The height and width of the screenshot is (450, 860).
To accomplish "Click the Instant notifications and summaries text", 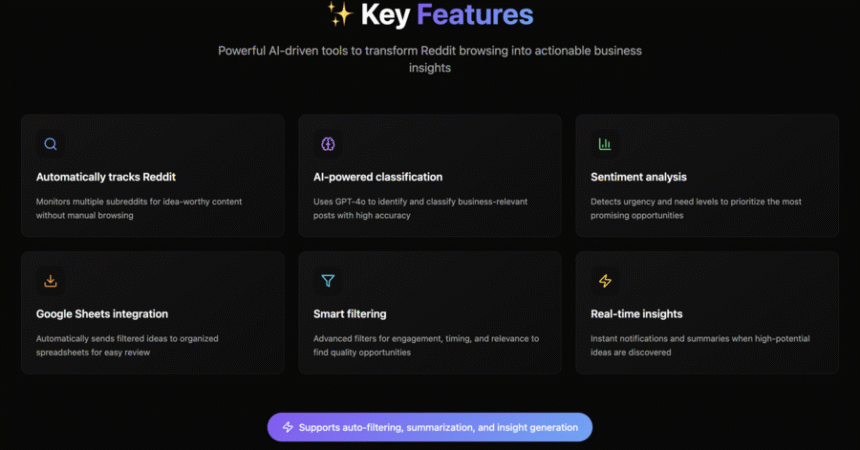I will point(700,345).
